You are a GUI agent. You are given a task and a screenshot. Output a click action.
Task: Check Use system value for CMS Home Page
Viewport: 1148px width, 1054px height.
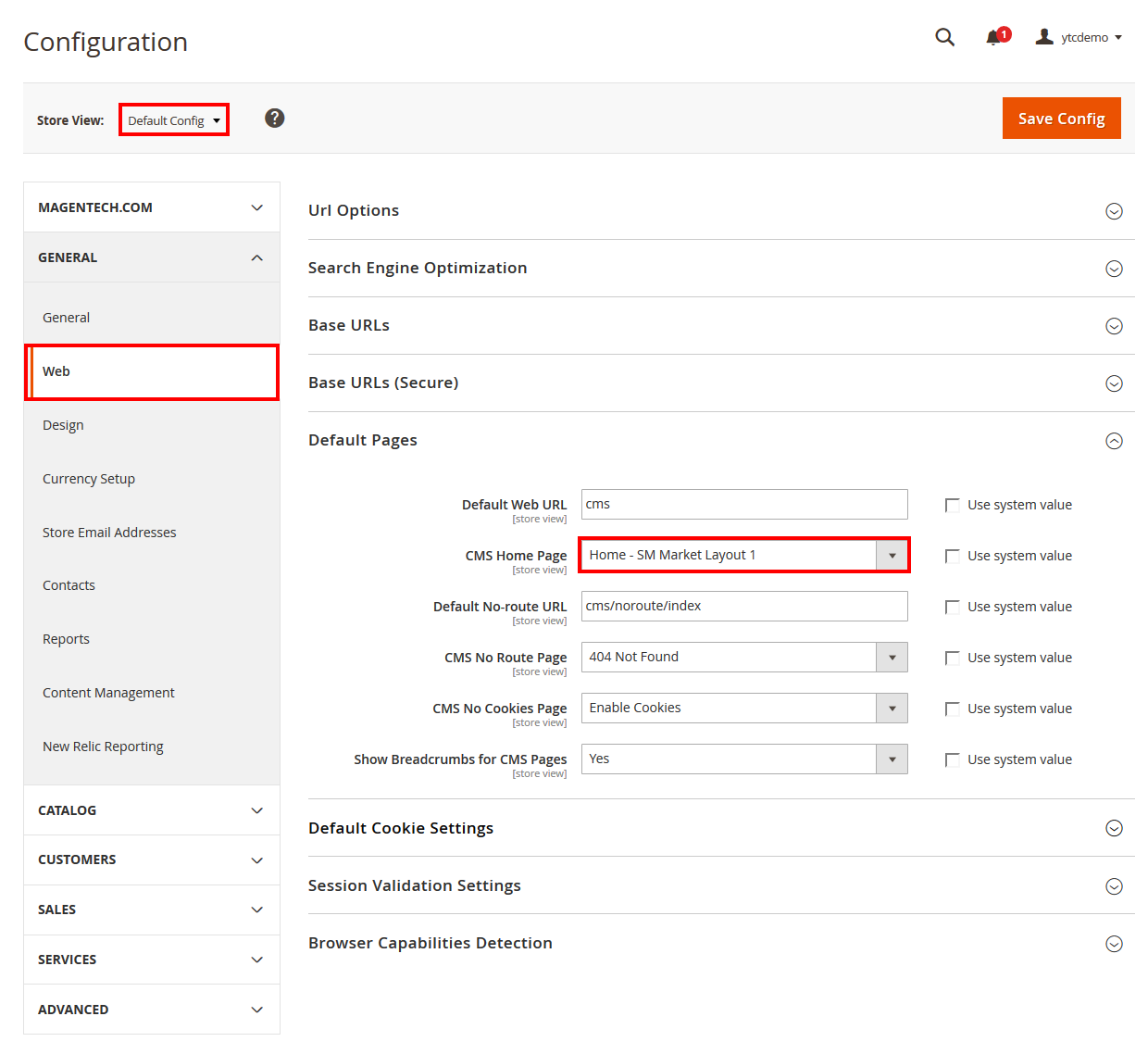(952, 556)
